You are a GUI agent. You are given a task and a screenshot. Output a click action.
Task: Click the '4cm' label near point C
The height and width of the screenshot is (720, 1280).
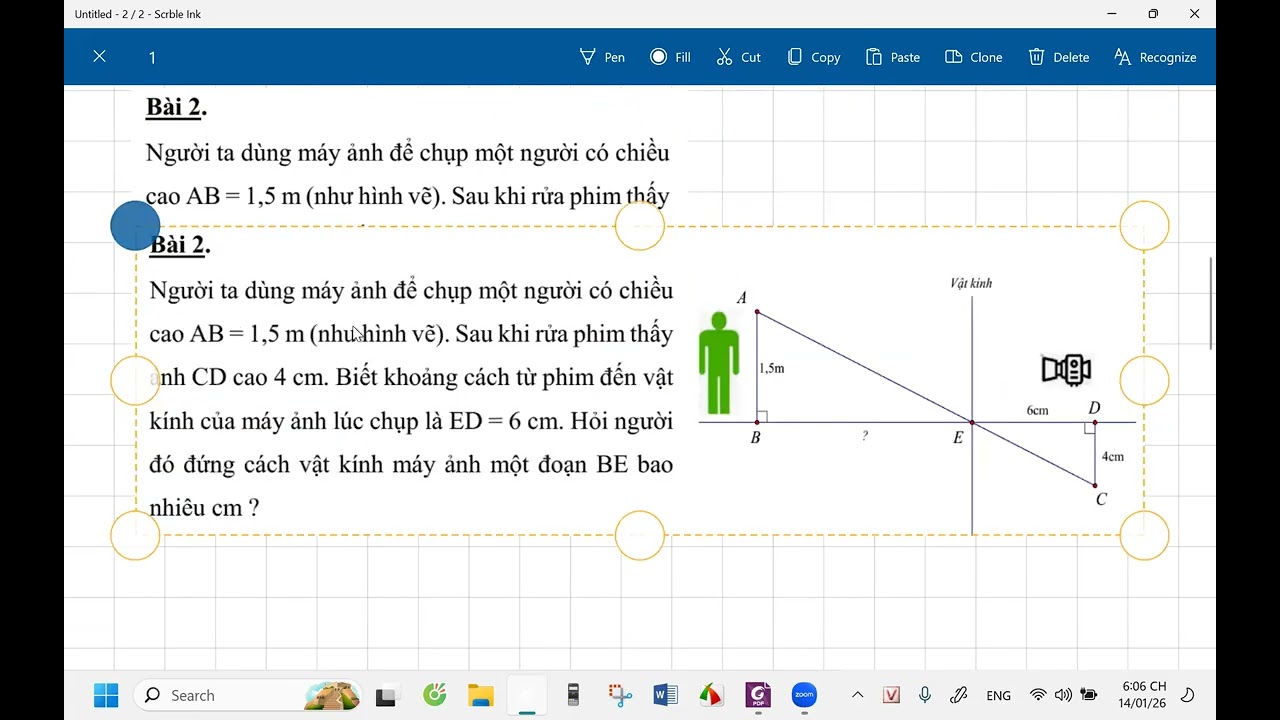(x=1112, y=456)
